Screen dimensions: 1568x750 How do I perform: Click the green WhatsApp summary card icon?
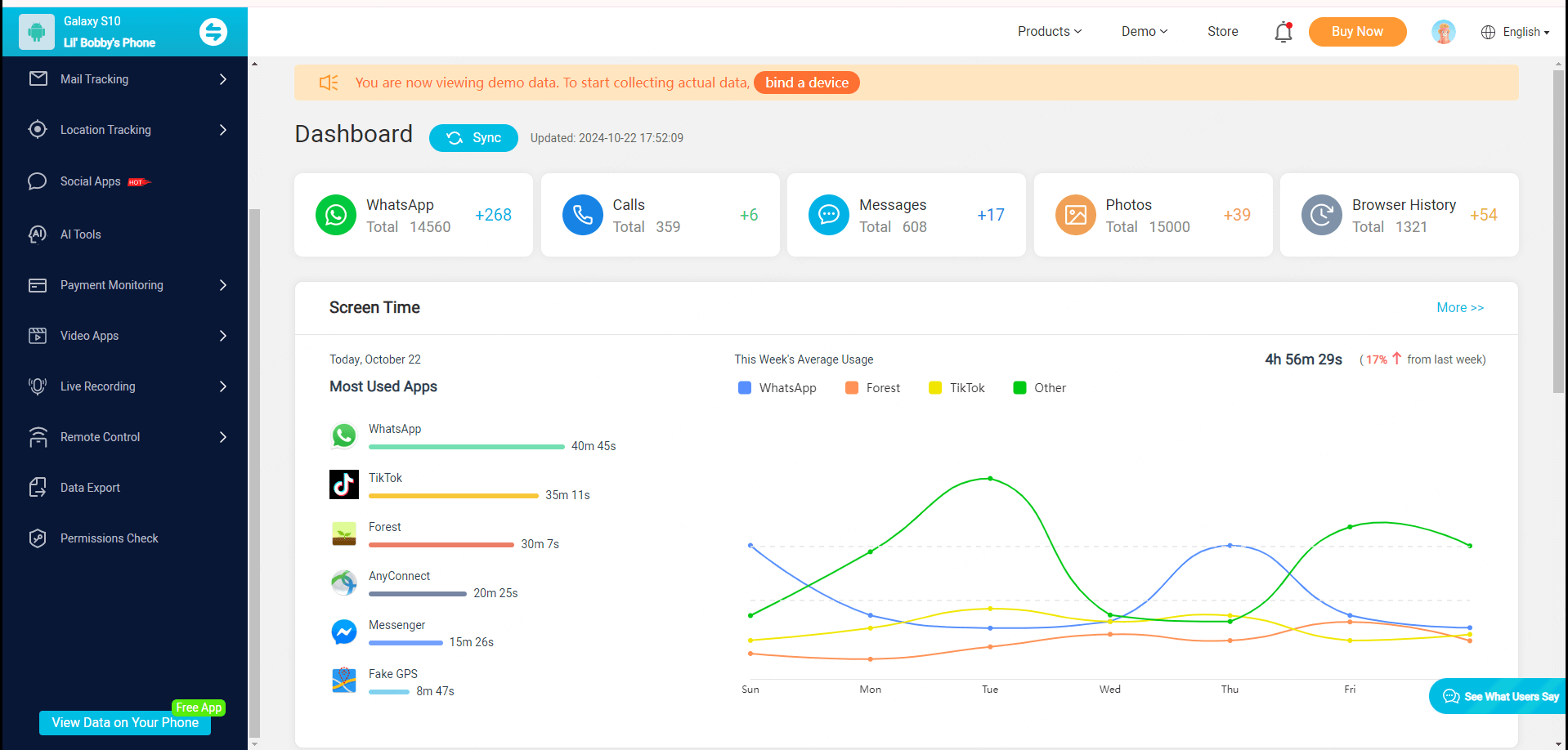tap(336, 215)
